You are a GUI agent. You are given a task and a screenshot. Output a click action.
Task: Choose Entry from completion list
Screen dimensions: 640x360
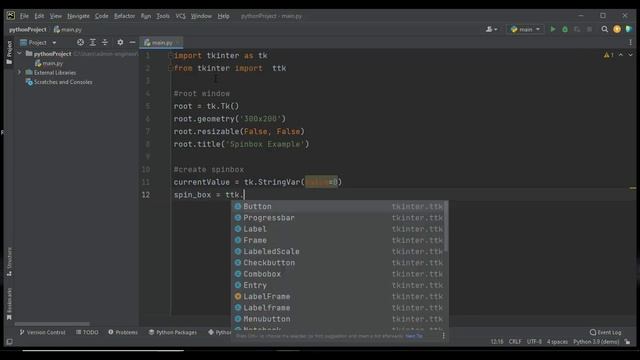(x=339, y=285)
